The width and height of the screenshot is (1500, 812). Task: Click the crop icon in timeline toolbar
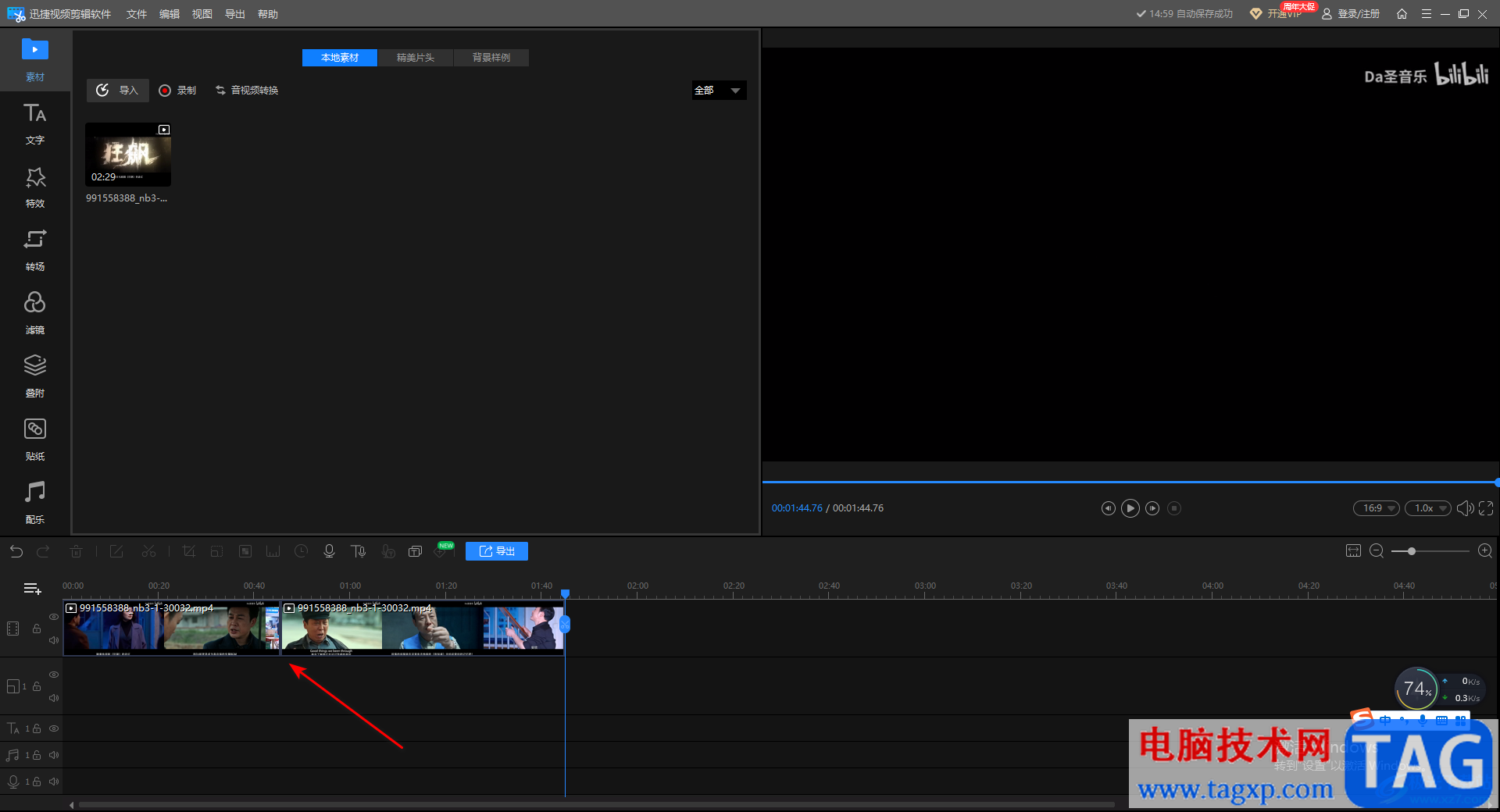[188, 551]
